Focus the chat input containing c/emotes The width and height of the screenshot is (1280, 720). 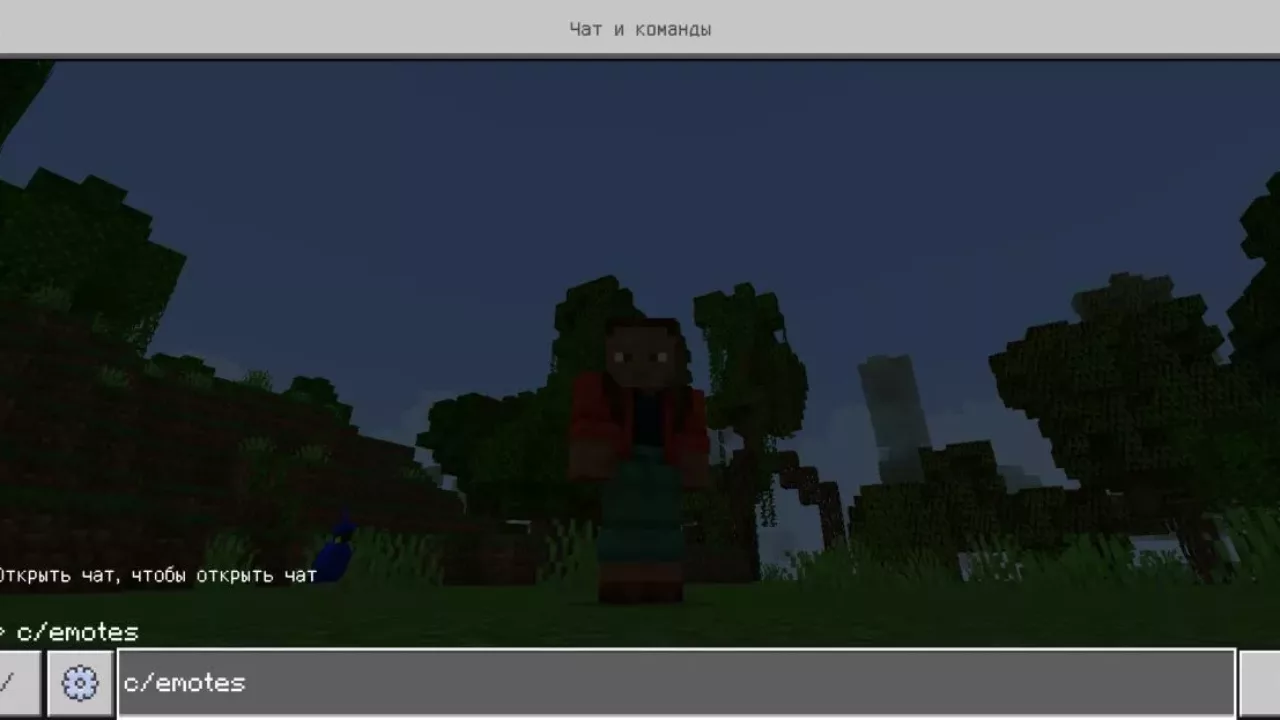[676, 683]
